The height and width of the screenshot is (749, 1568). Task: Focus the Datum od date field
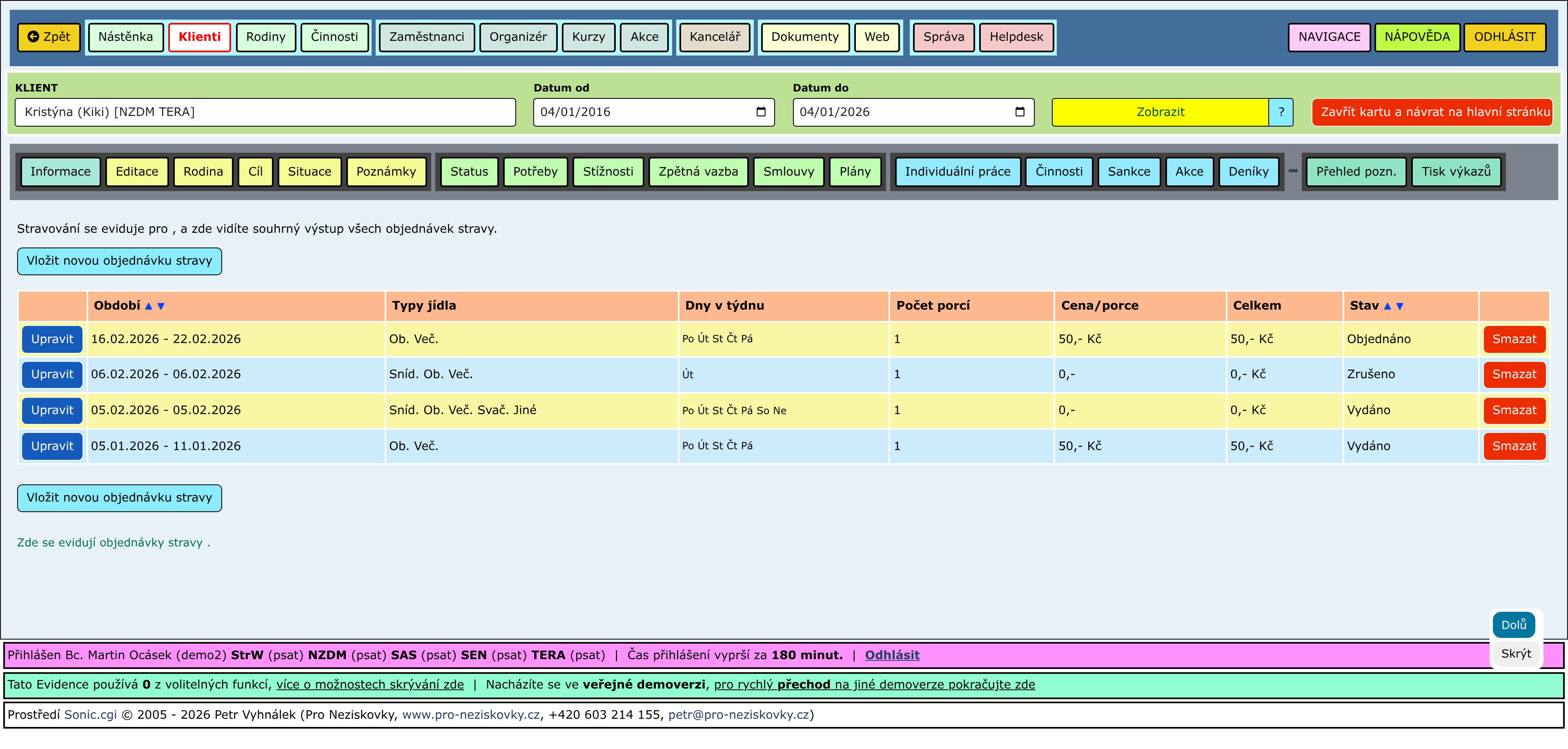[x=654, y=112]
